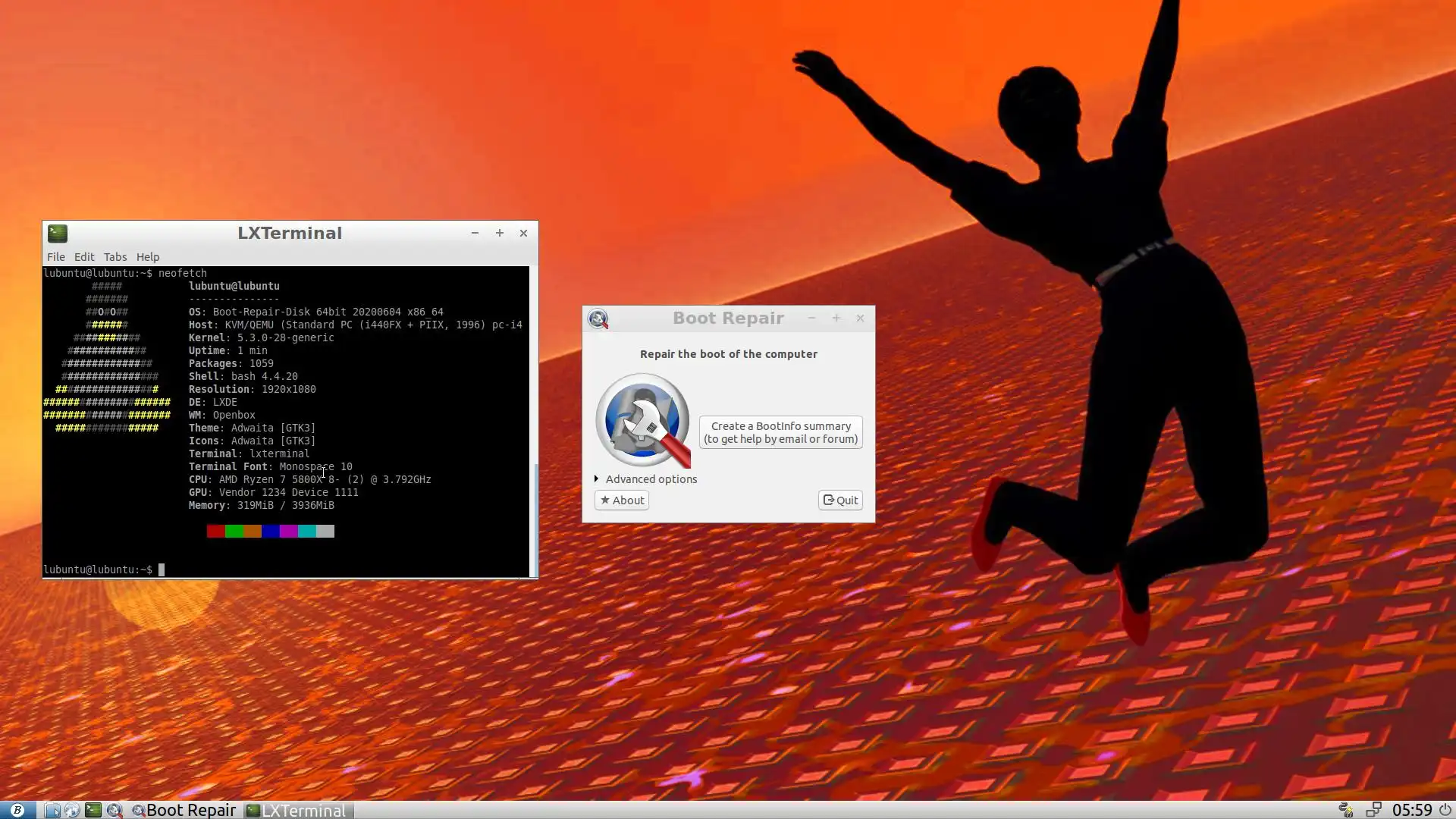Switch to Boot Repair task in taskbar
This screenshot has height=819, width=1456.
[184, 810]
